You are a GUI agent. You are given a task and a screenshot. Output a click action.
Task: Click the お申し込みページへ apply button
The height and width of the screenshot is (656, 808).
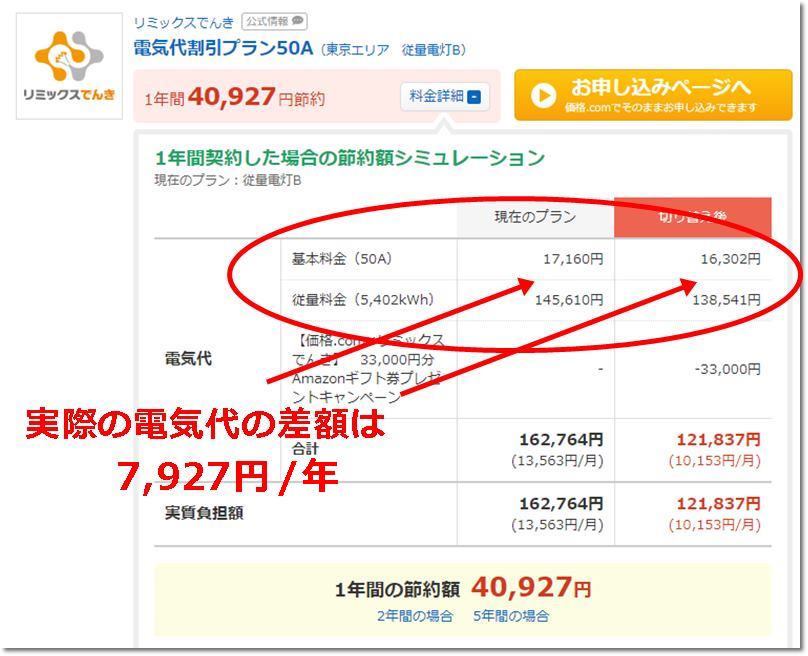pos(653,95)
